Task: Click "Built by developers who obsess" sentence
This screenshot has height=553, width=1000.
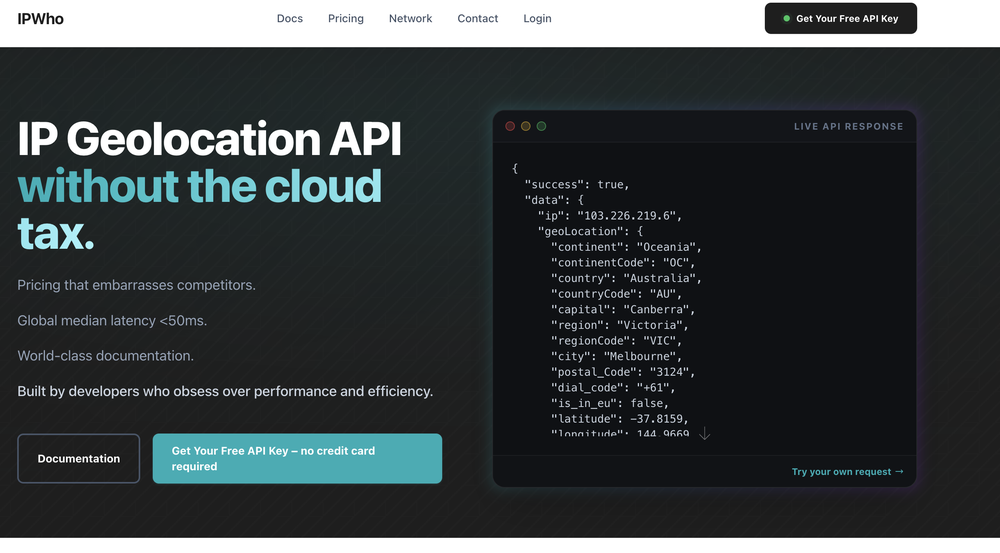Action: tap(225, 392)
